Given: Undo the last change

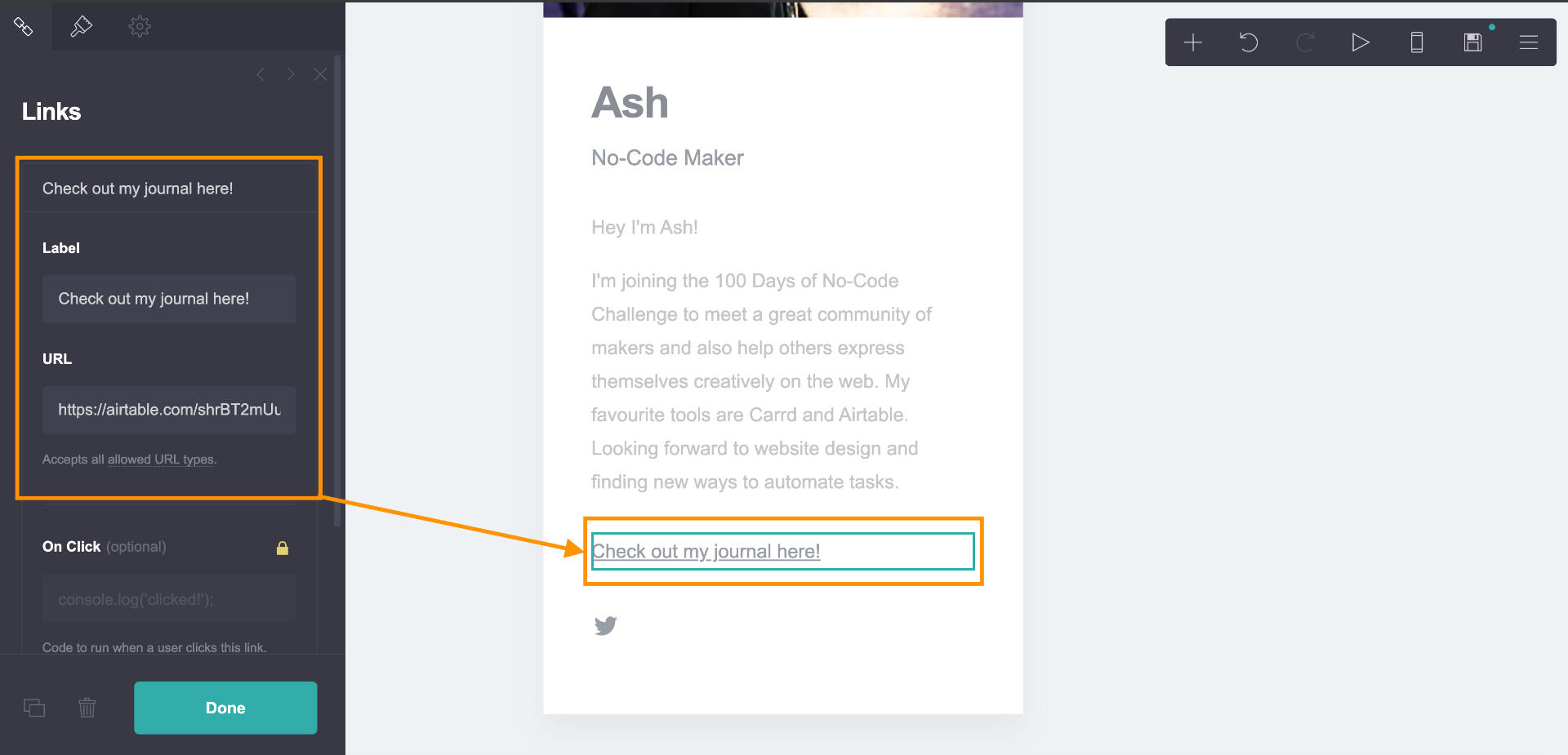Looking at the screenshot, I should tap(1249, 42).
